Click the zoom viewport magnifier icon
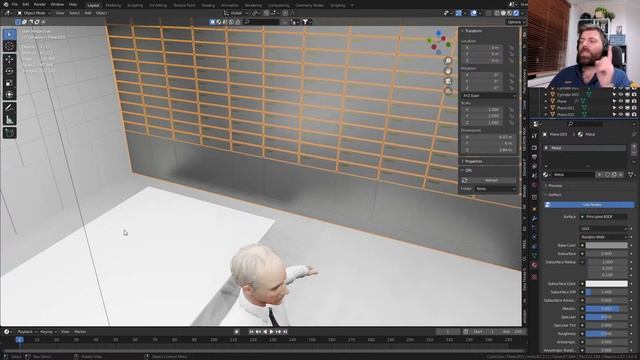 pyautogui.click(x=448, y=61)
